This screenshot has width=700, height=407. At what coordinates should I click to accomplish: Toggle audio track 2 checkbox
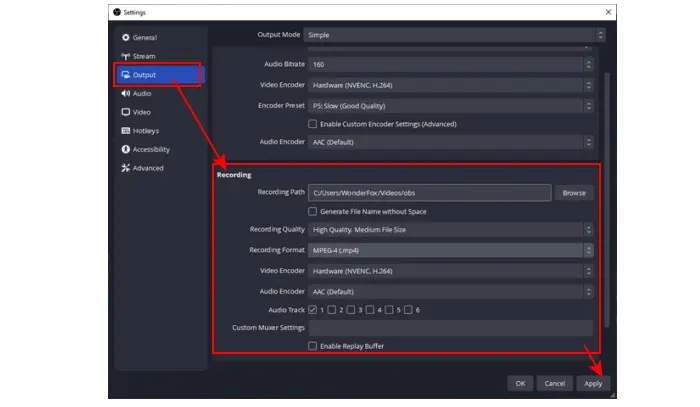(333, 310)
